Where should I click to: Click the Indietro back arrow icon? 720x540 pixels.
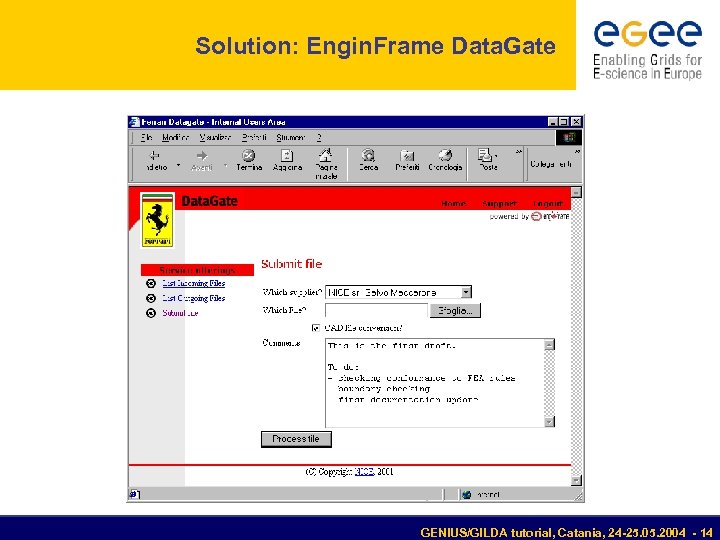pyautogui.click(x=155, y=156)
